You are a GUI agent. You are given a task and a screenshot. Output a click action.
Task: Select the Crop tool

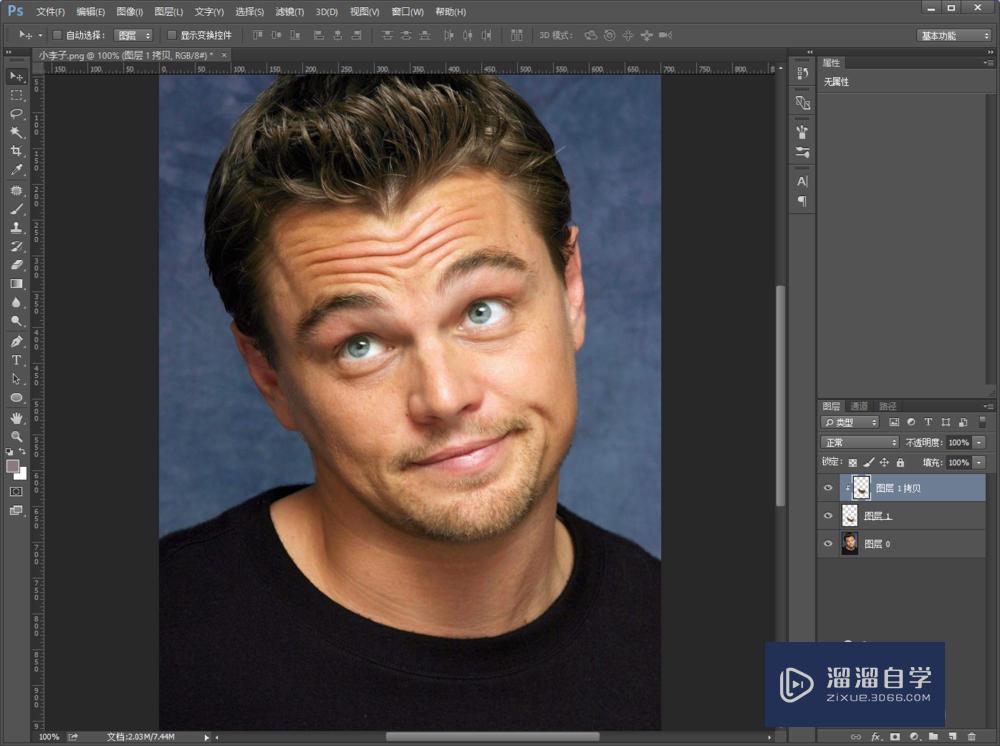tap(16, 151)
